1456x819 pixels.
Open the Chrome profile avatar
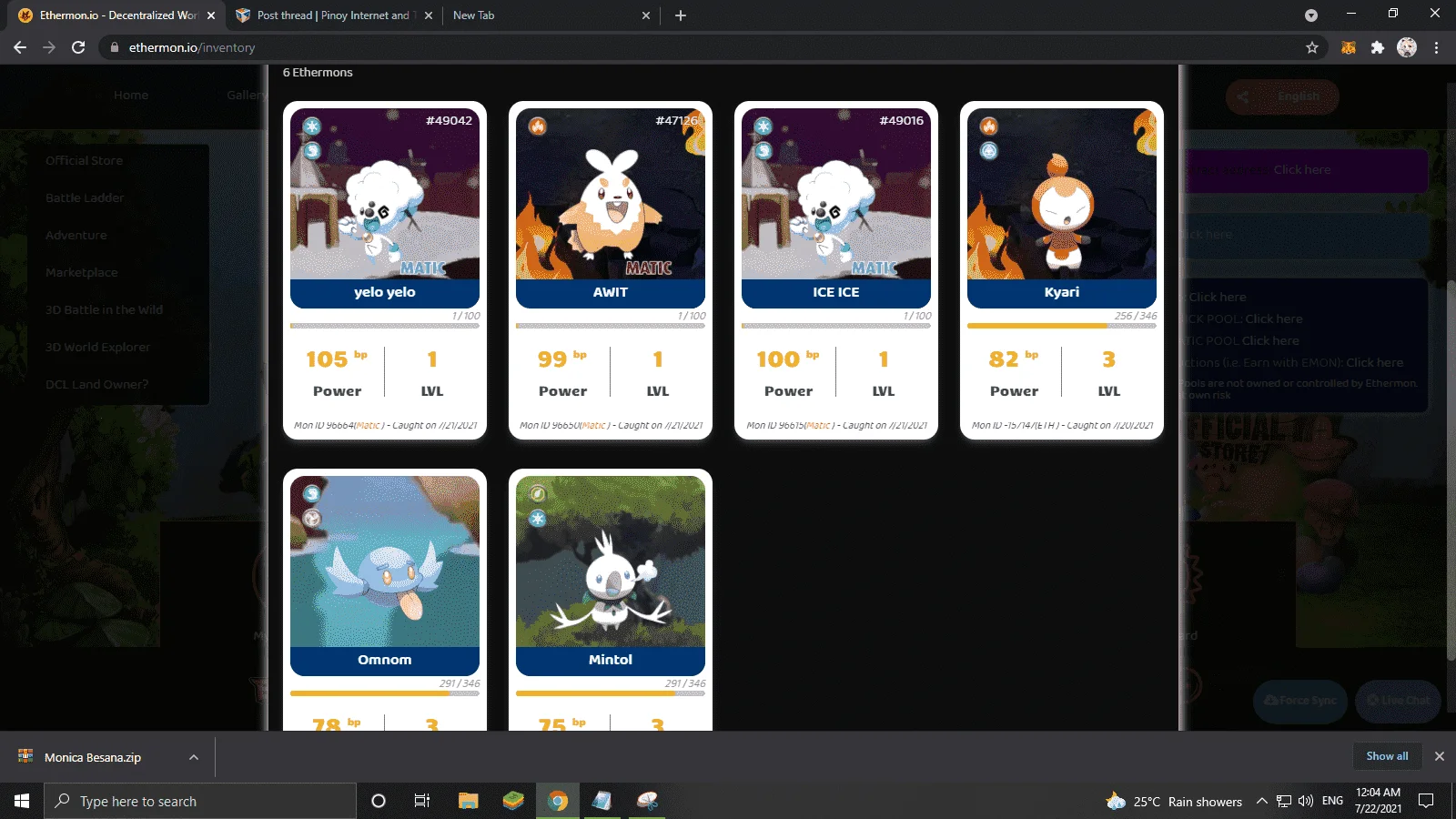[x=1407, y=47]
